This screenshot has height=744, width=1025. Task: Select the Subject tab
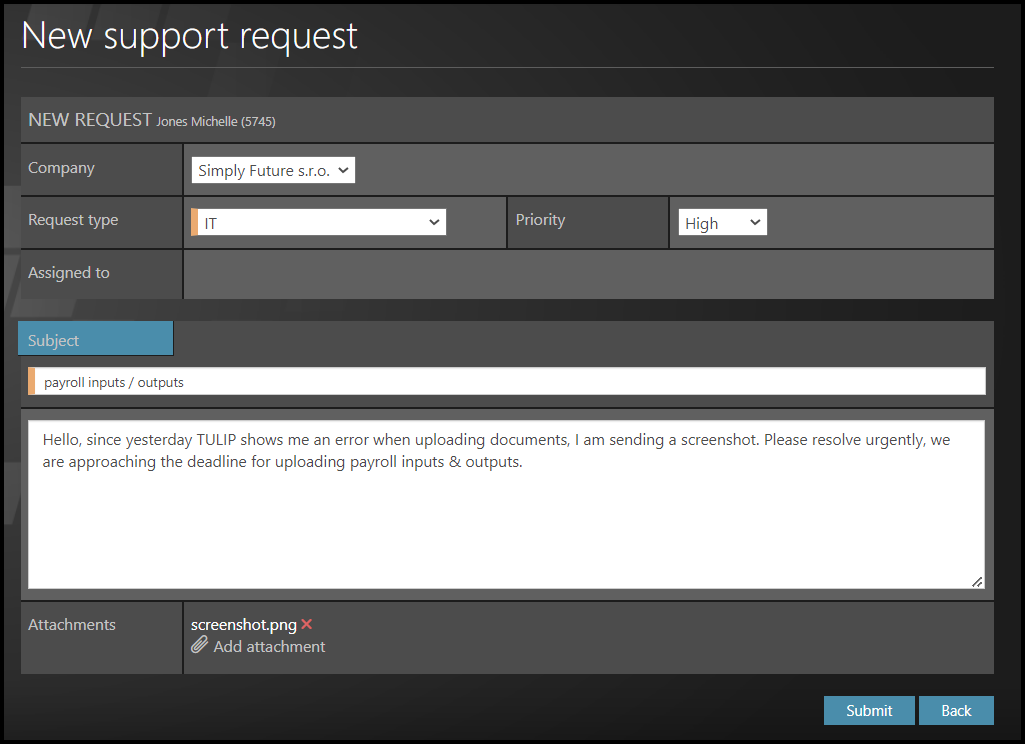pos(96,340)
